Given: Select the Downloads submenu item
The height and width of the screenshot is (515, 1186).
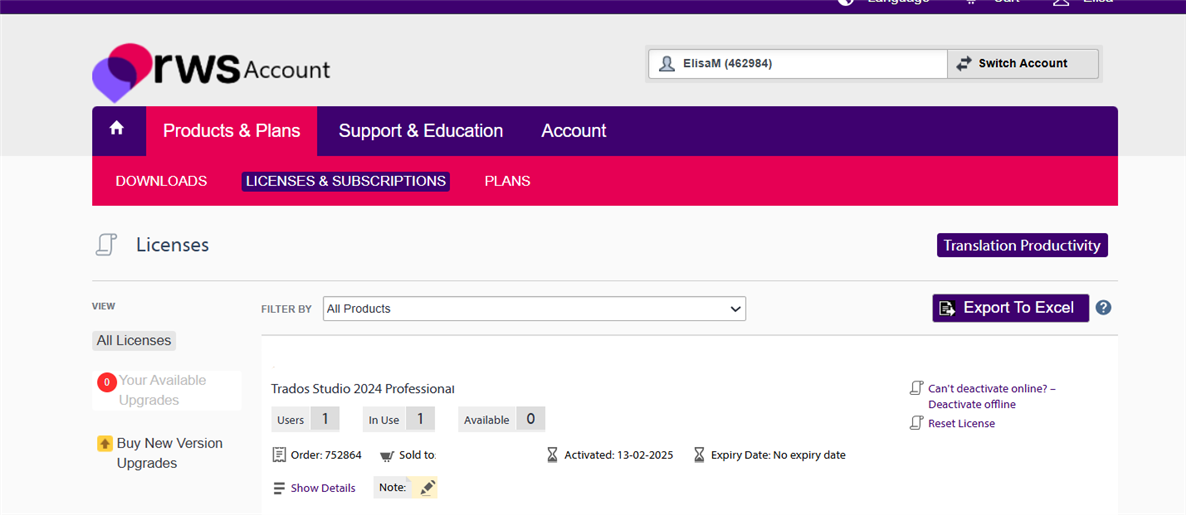Looking at the screenshot, I should (x=161, y=181).
